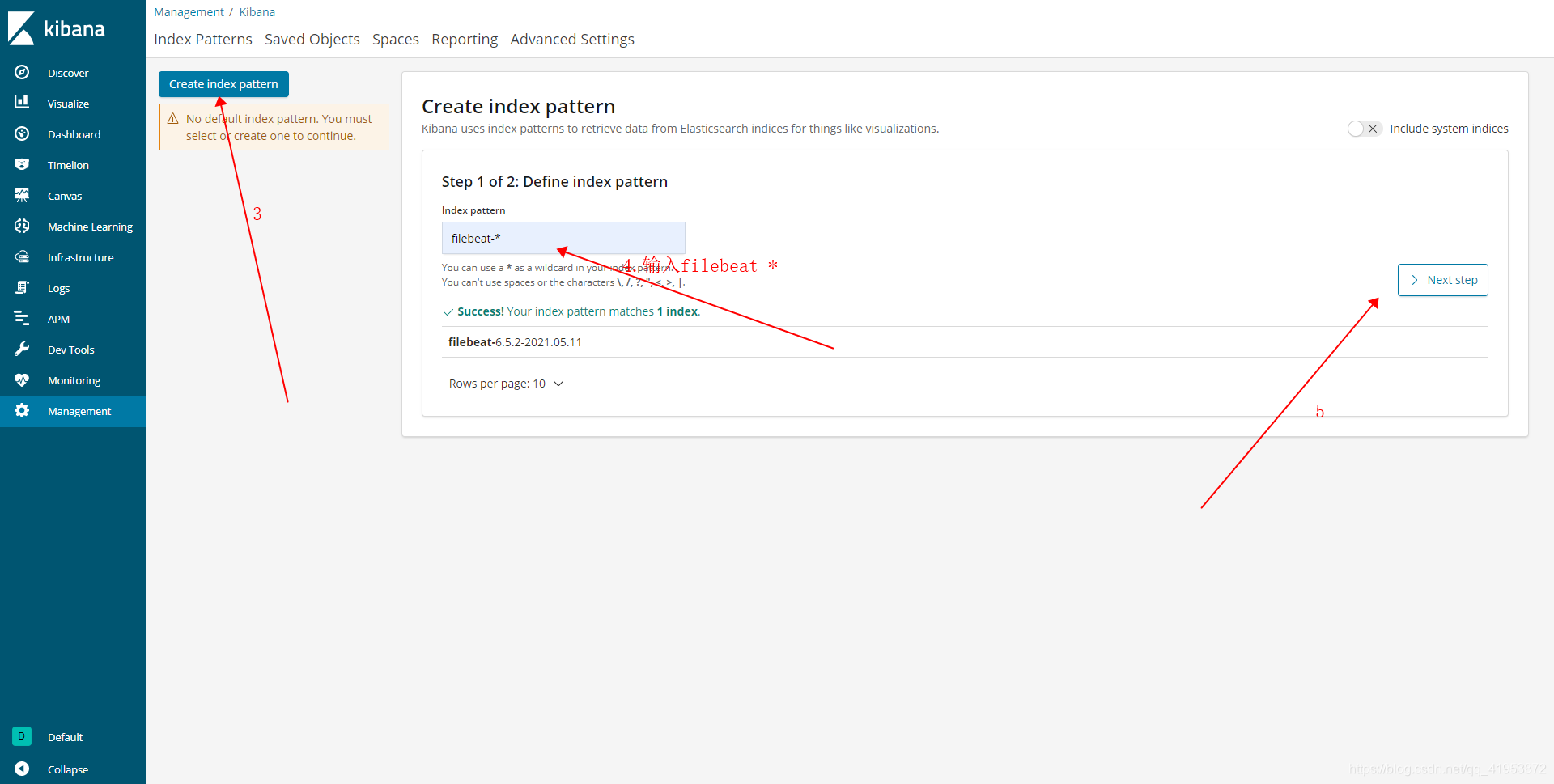Click the Machine Learning sidebar label
Image resolution: width=1554 pixels, height=784 pixels.
pos(90,227)
